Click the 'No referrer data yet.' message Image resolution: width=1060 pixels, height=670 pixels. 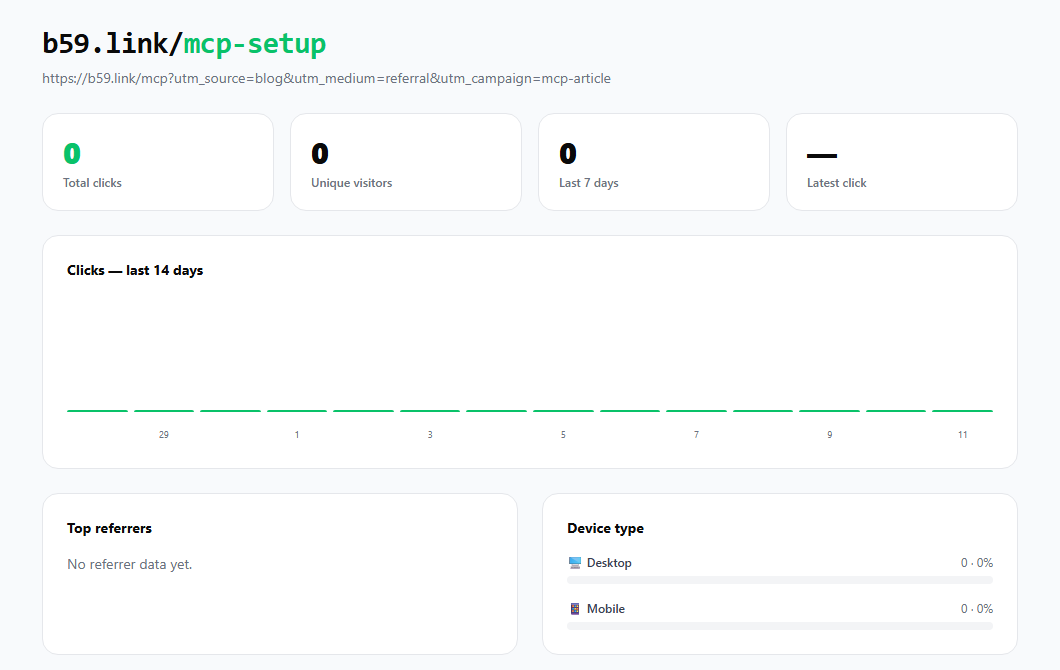click(130, 565)
